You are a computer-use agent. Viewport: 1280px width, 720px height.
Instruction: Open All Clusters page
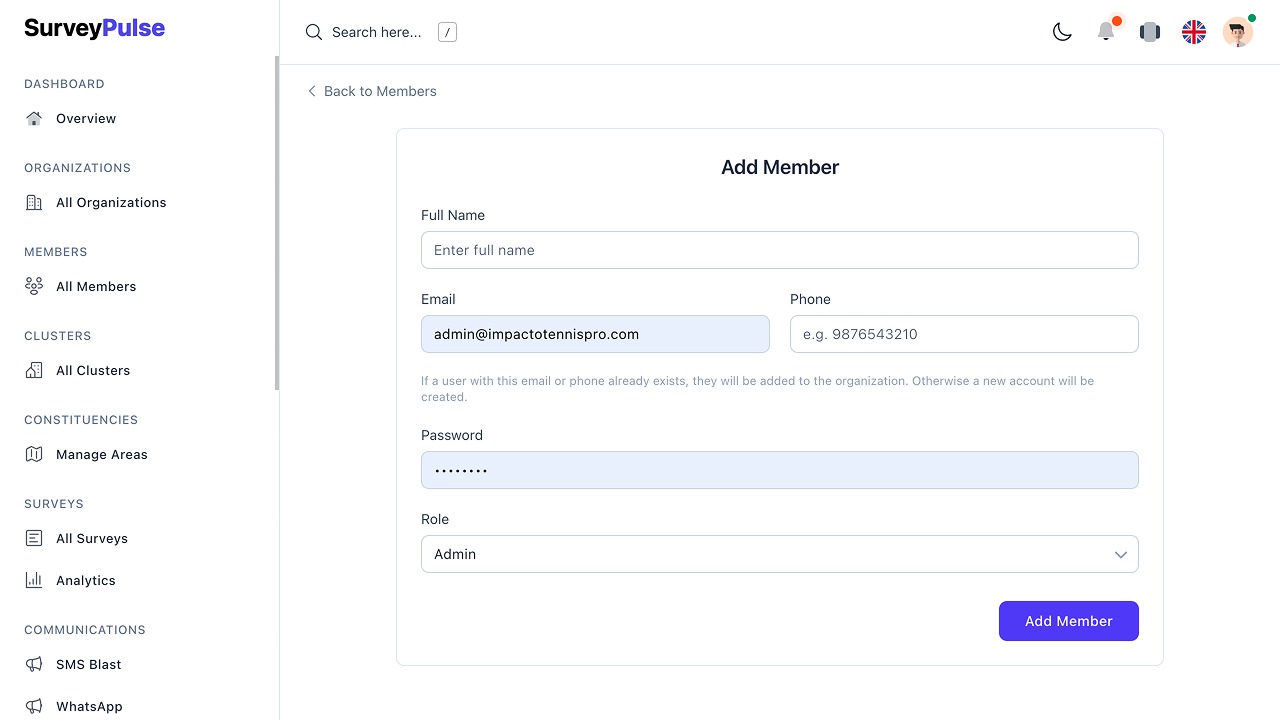coord(93,370)
